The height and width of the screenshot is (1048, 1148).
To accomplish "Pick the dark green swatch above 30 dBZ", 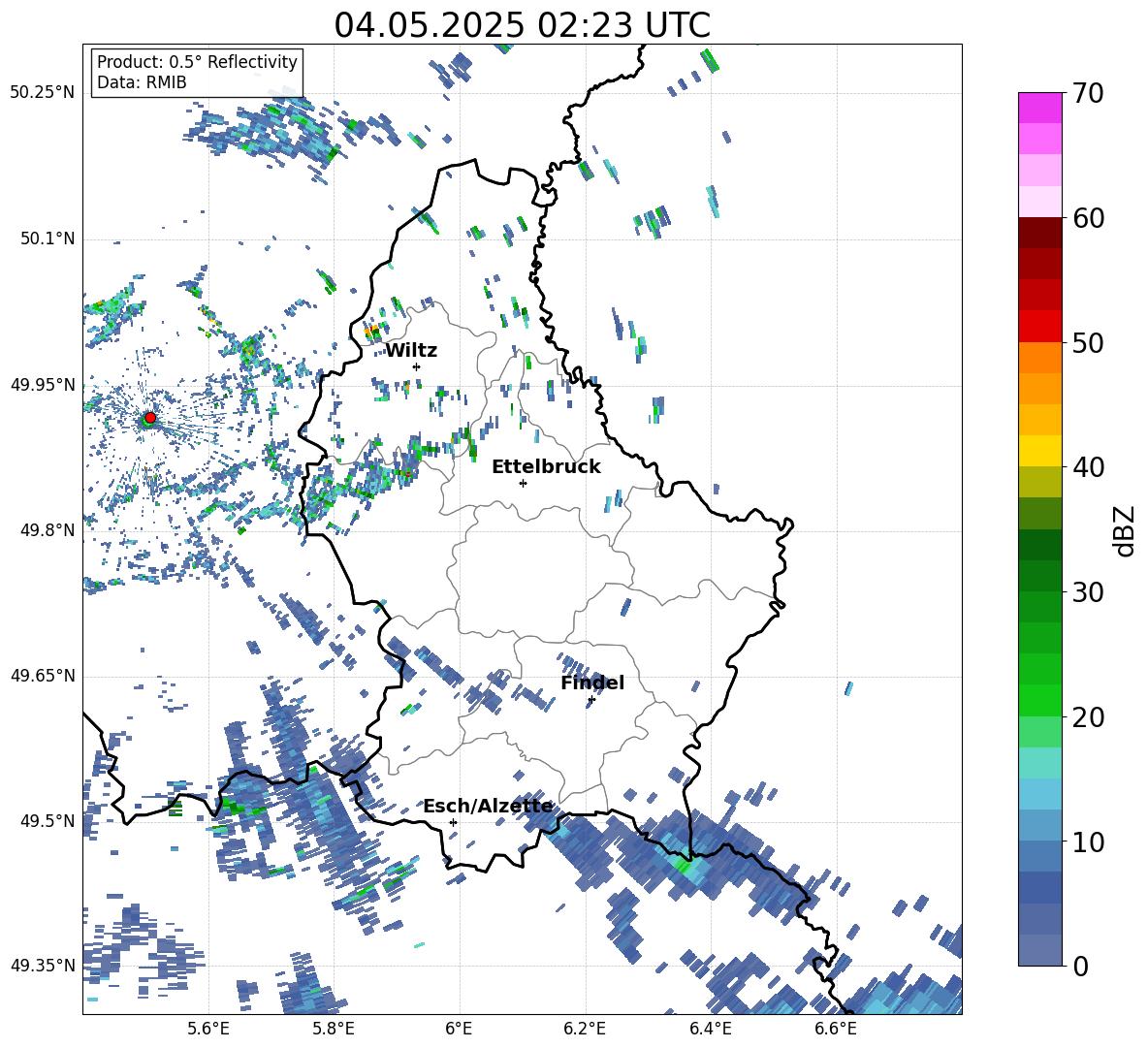I will (1039, 576).
